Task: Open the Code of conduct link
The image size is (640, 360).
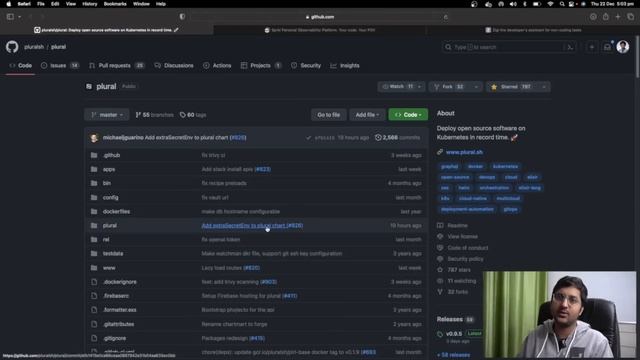Action: 467,248
